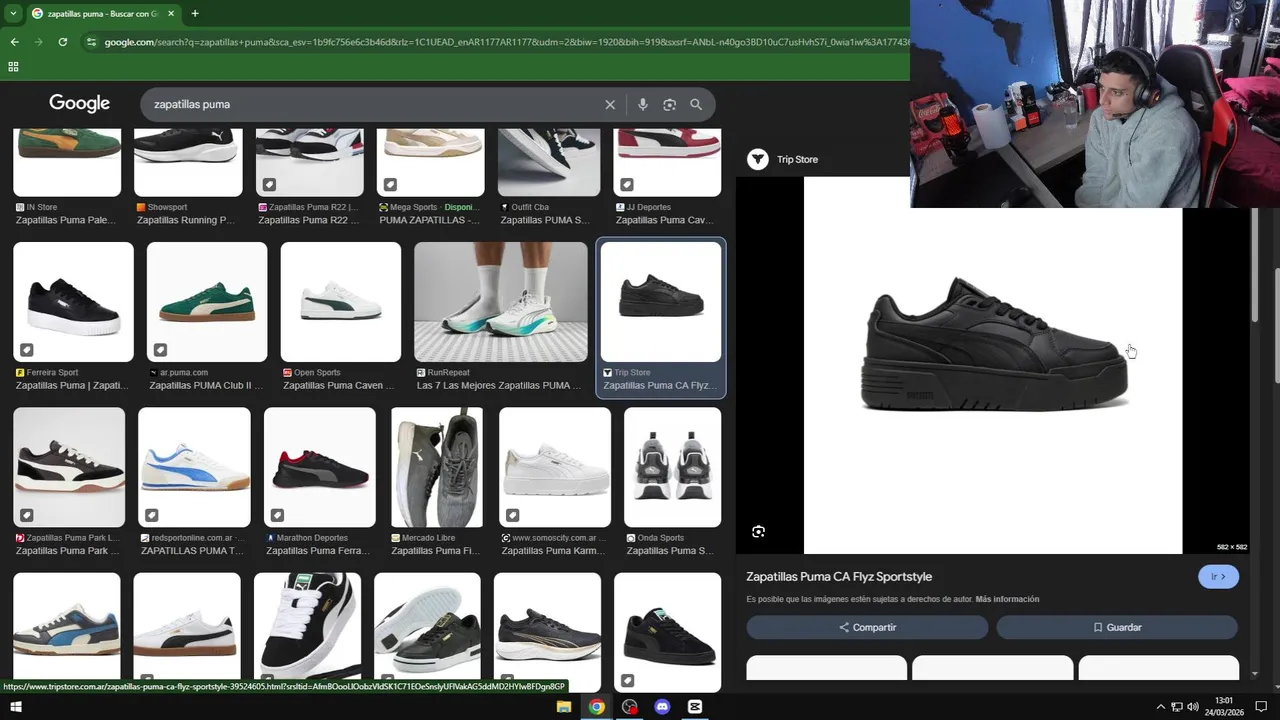Click the address bar URL

[505, 42]
